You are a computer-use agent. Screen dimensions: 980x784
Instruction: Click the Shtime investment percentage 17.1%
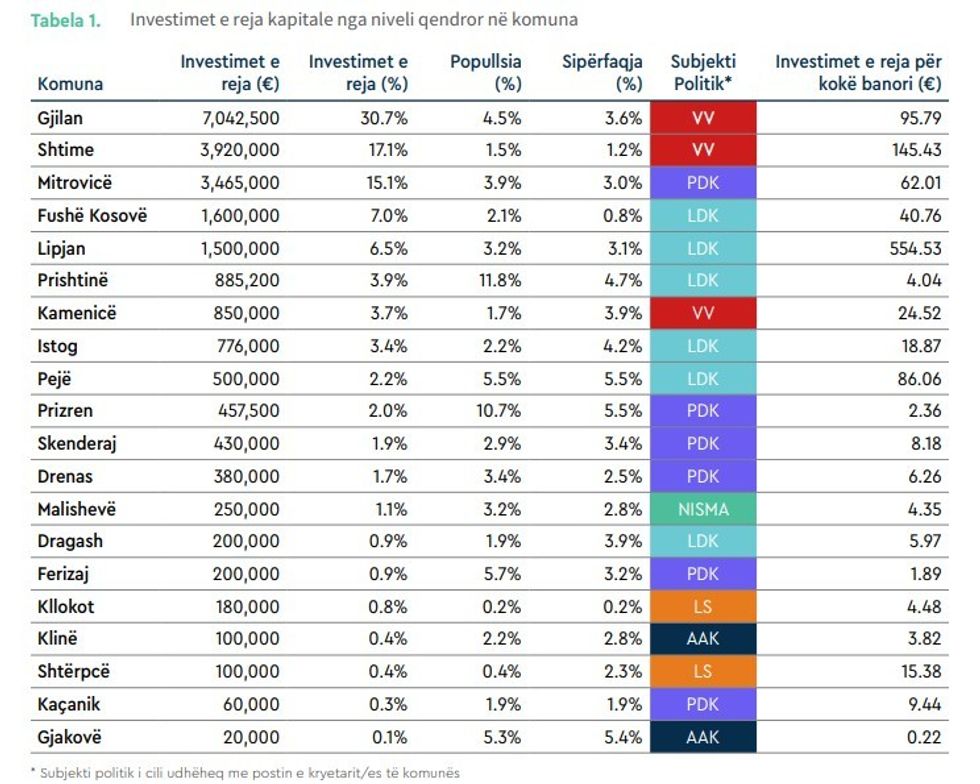(384, 151)
